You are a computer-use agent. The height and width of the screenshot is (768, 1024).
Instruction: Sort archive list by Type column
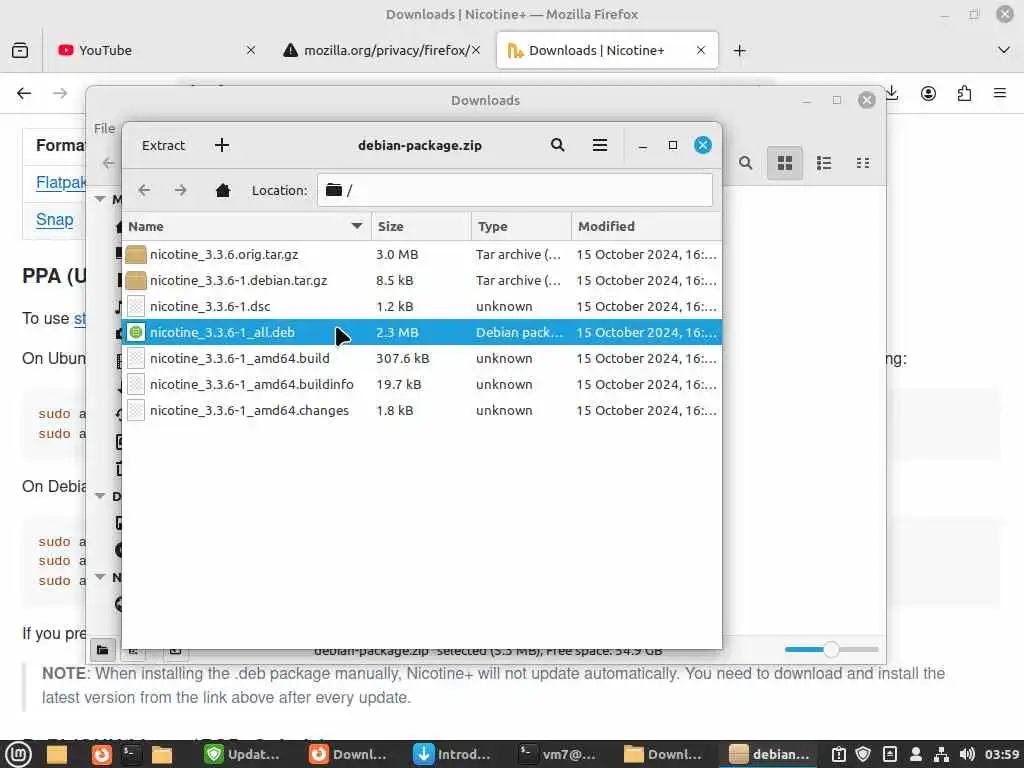click(521, 226)
